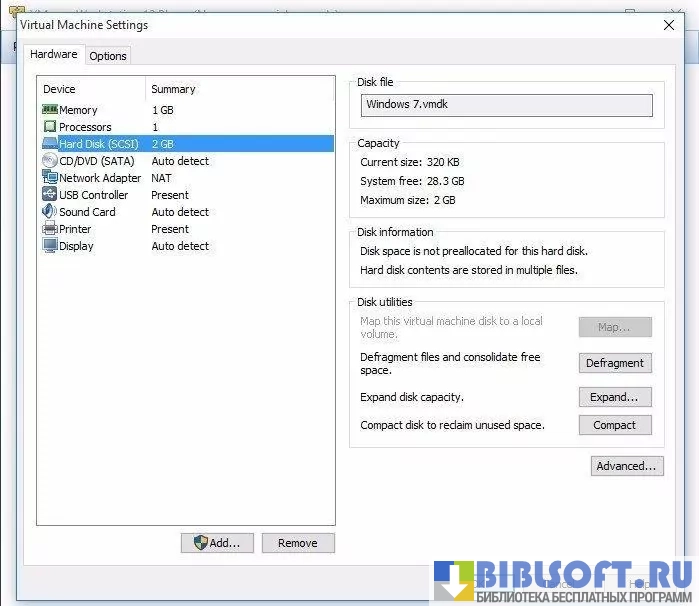The height and width of the screenshot is (606, 699).
Task: Click the Sound Card speaker icon
Action: (50, 212)
